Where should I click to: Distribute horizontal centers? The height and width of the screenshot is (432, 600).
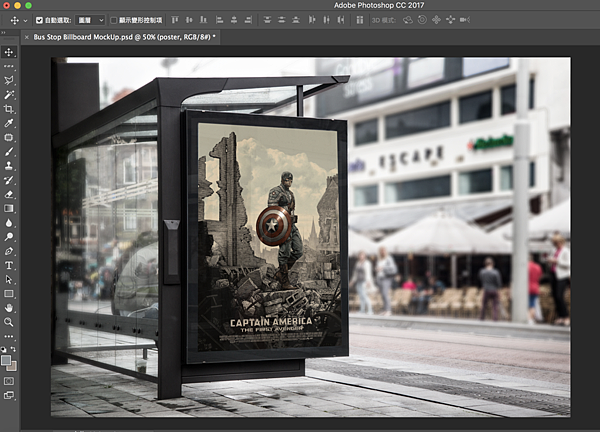pos(326,20)
